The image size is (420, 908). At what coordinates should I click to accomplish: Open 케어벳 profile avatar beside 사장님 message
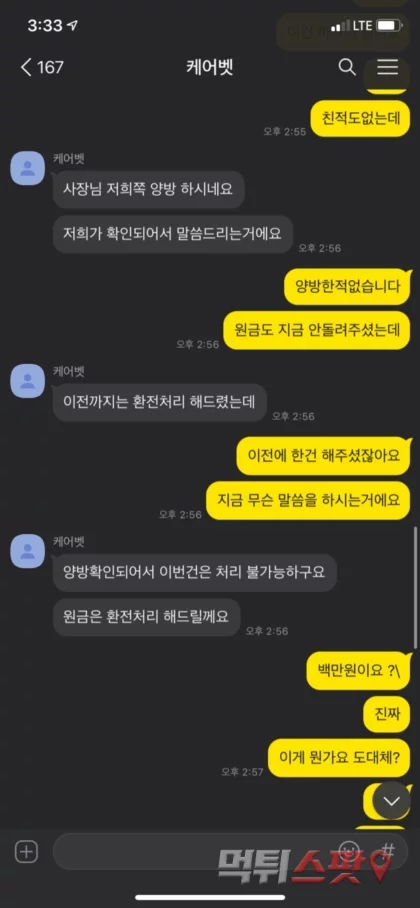point(27,169)
